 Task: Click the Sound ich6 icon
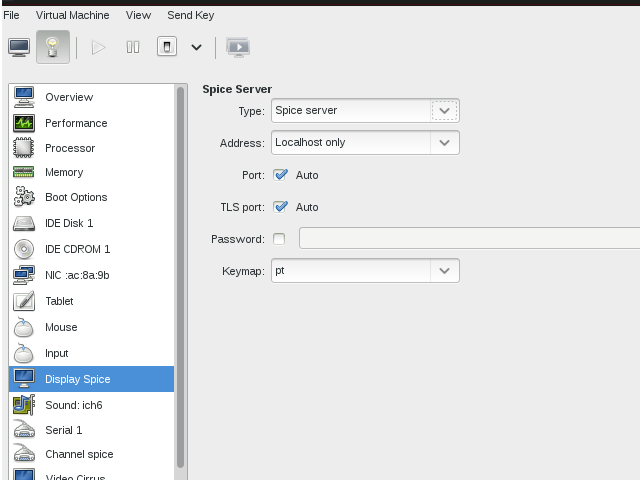pos(24,405)
